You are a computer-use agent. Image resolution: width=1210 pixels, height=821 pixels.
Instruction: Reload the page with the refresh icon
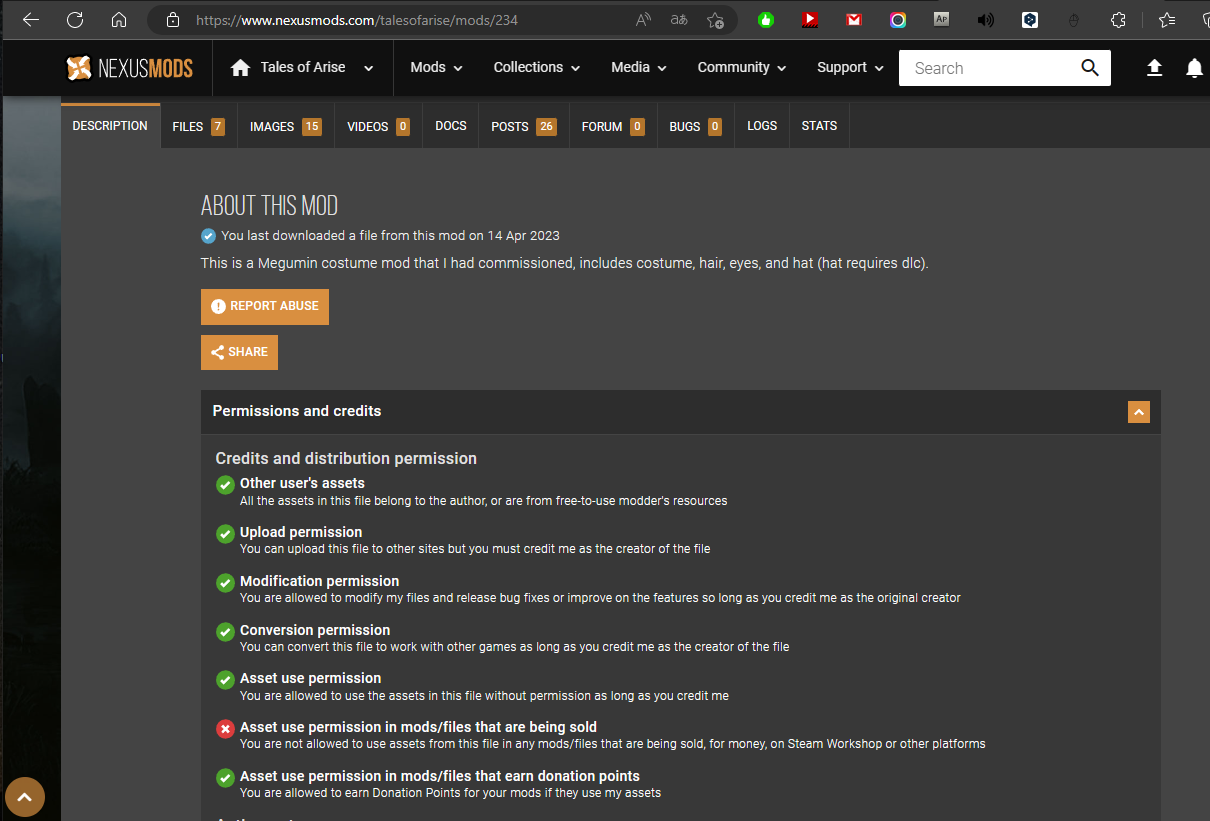pyautogui.click(x=75, y=19)
